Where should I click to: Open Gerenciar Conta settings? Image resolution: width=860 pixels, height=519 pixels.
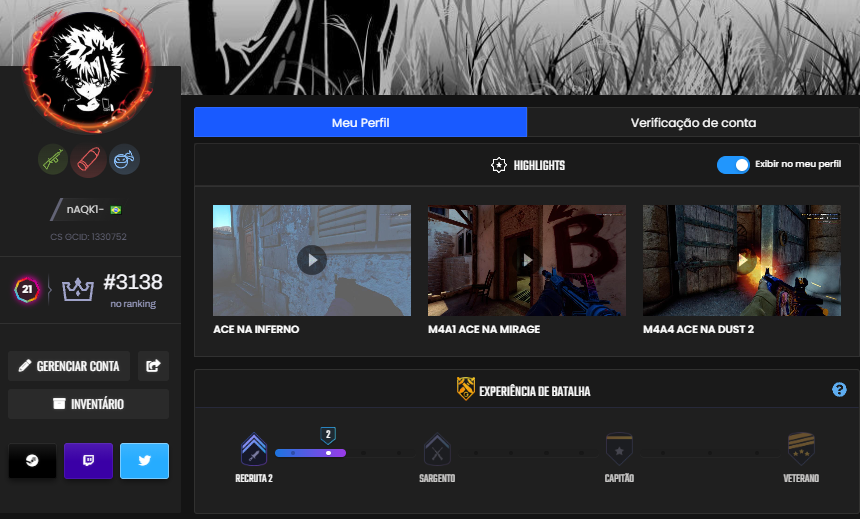(x=69, y=366)
